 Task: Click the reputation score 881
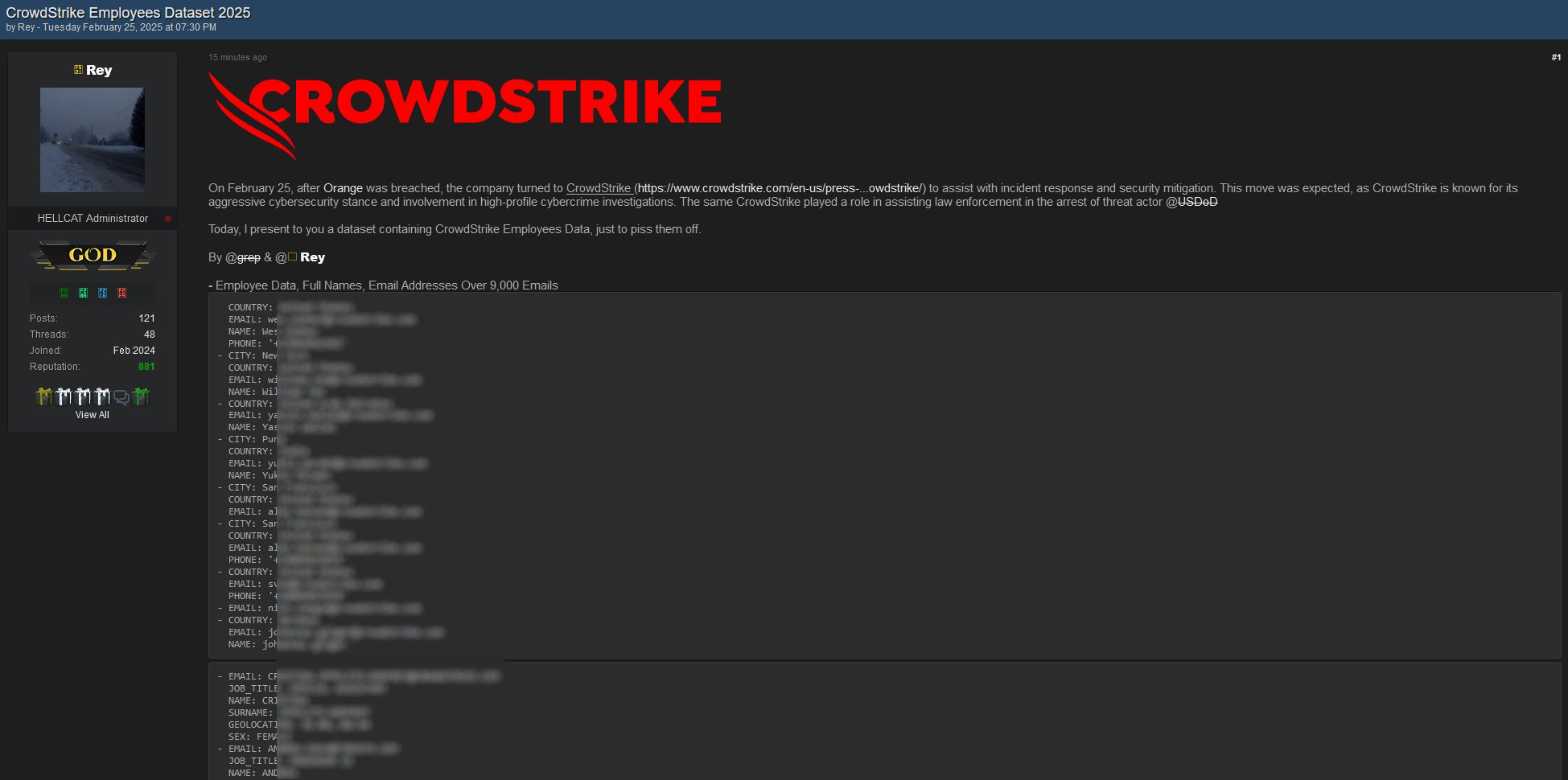(x=146, y=367)
